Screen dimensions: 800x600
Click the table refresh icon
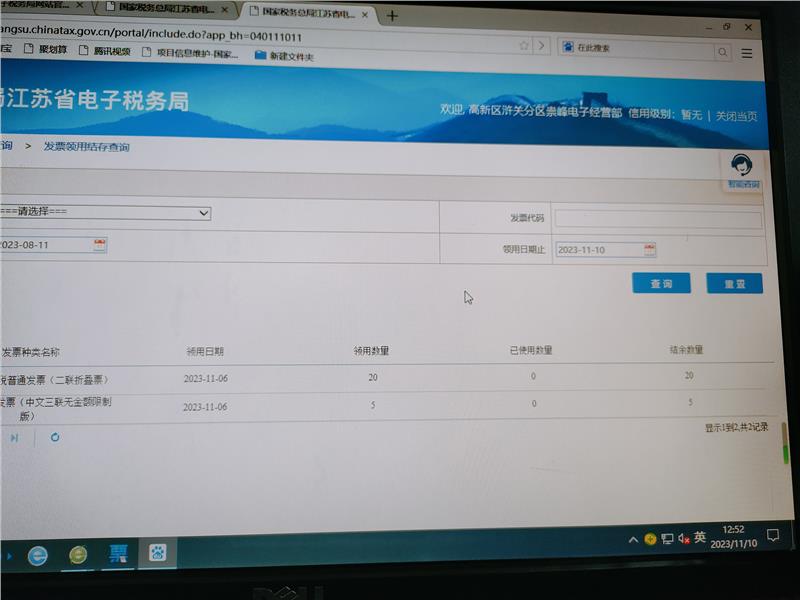[55, 437]
